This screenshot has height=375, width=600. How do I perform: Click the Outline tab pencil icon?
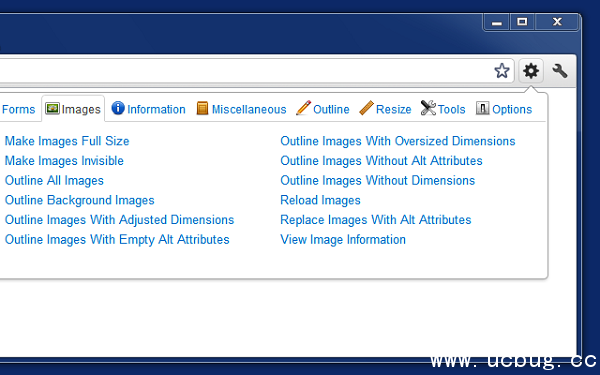303,108
